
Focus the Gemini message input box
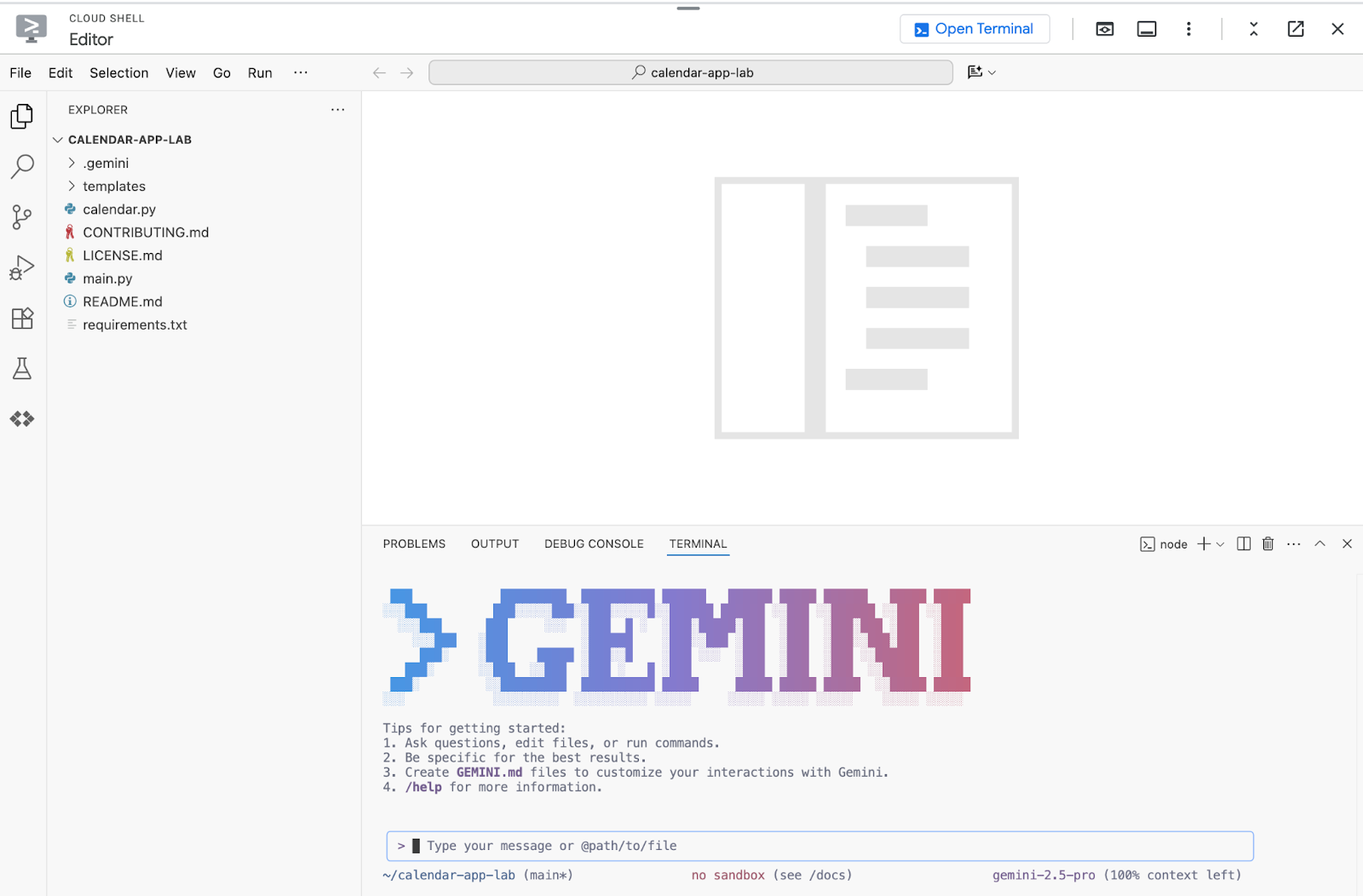[819, 846]
